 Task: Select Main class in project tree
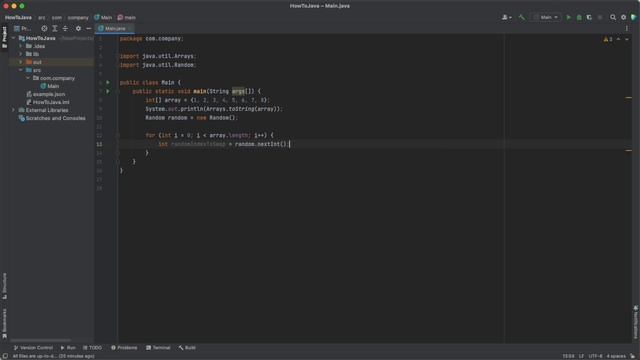coord(50,86)
